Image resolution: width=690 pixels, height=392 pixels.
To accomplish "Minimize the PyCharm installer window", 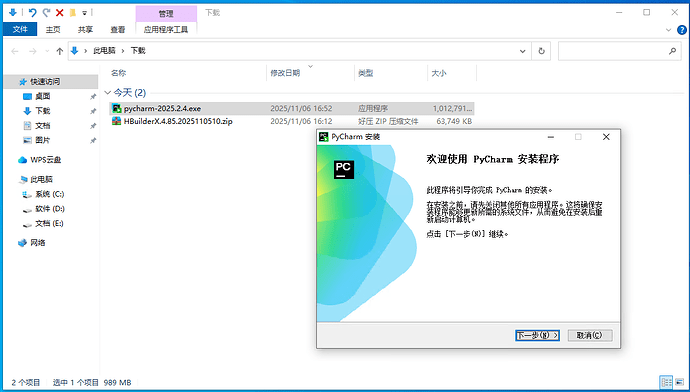I will [551, 137].
